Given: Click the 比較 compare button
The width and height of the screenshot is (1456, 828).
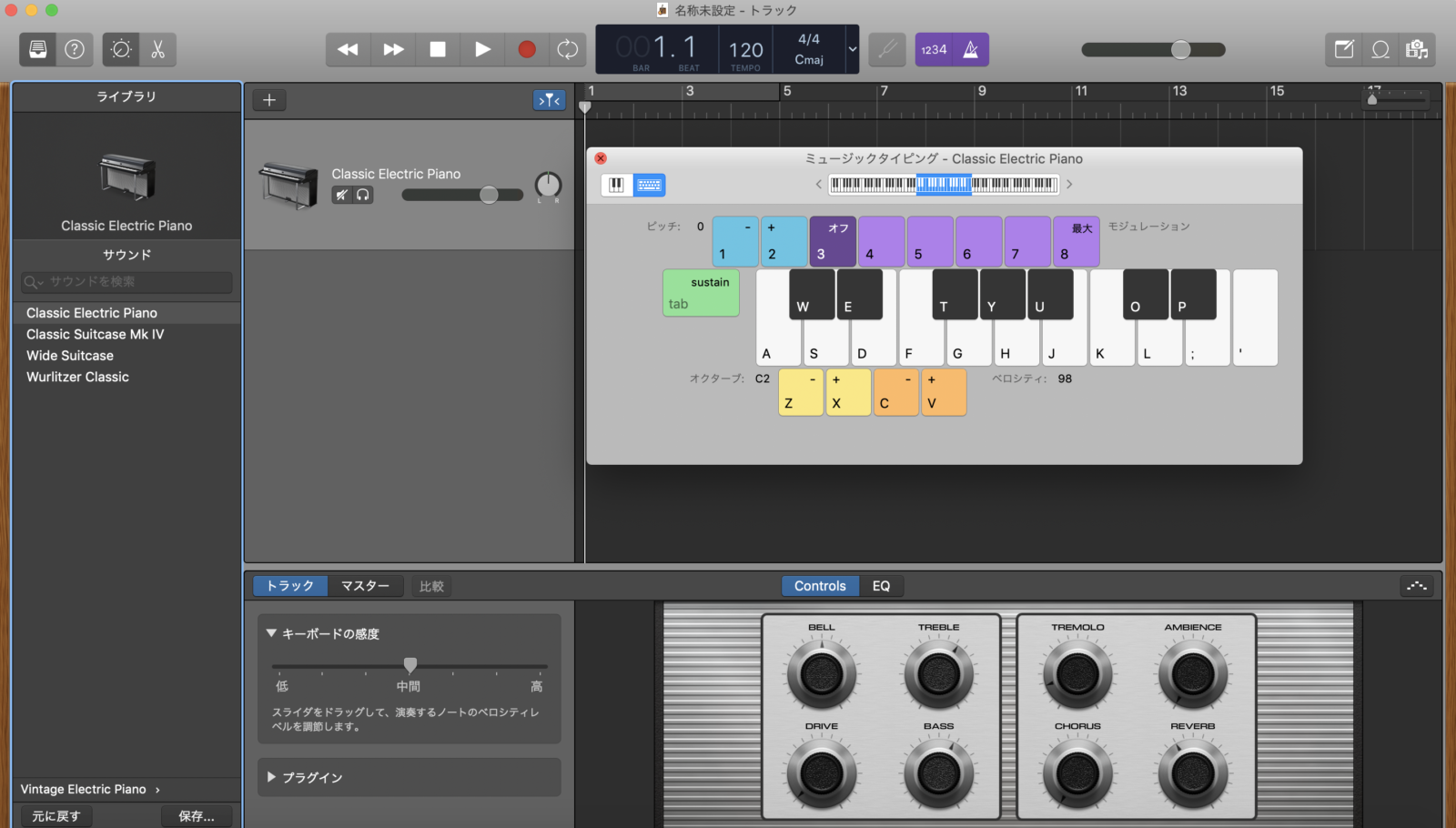Looking at the screenshot, I should click(431, 586).
